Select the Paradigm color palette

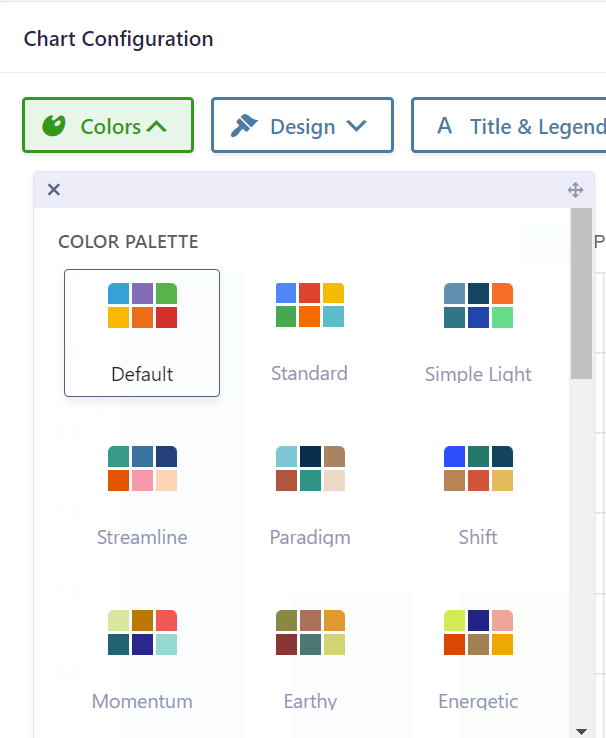pos(310,496)
